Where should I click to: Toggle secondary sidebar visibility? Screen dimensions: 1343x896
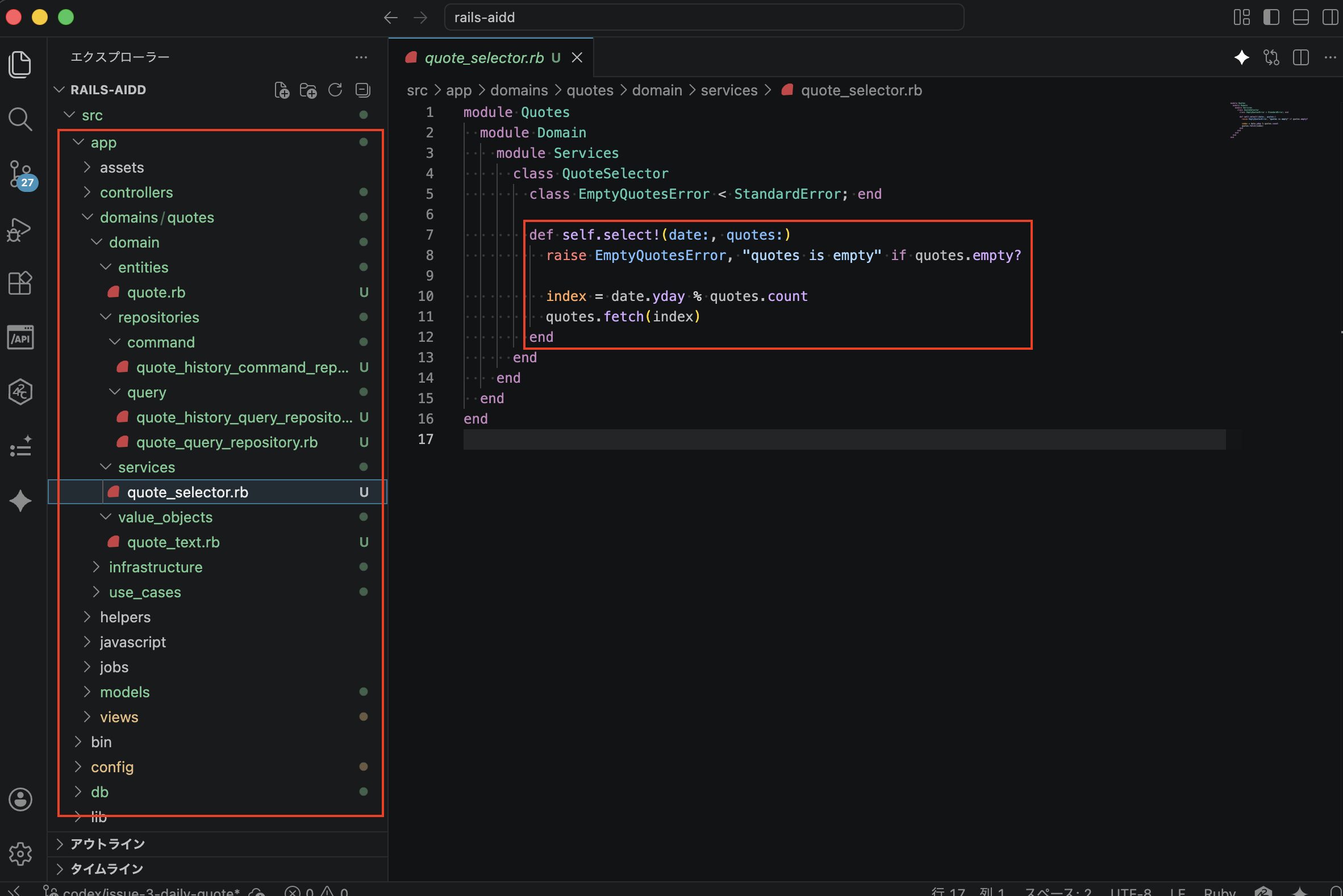pos(1330,17)
